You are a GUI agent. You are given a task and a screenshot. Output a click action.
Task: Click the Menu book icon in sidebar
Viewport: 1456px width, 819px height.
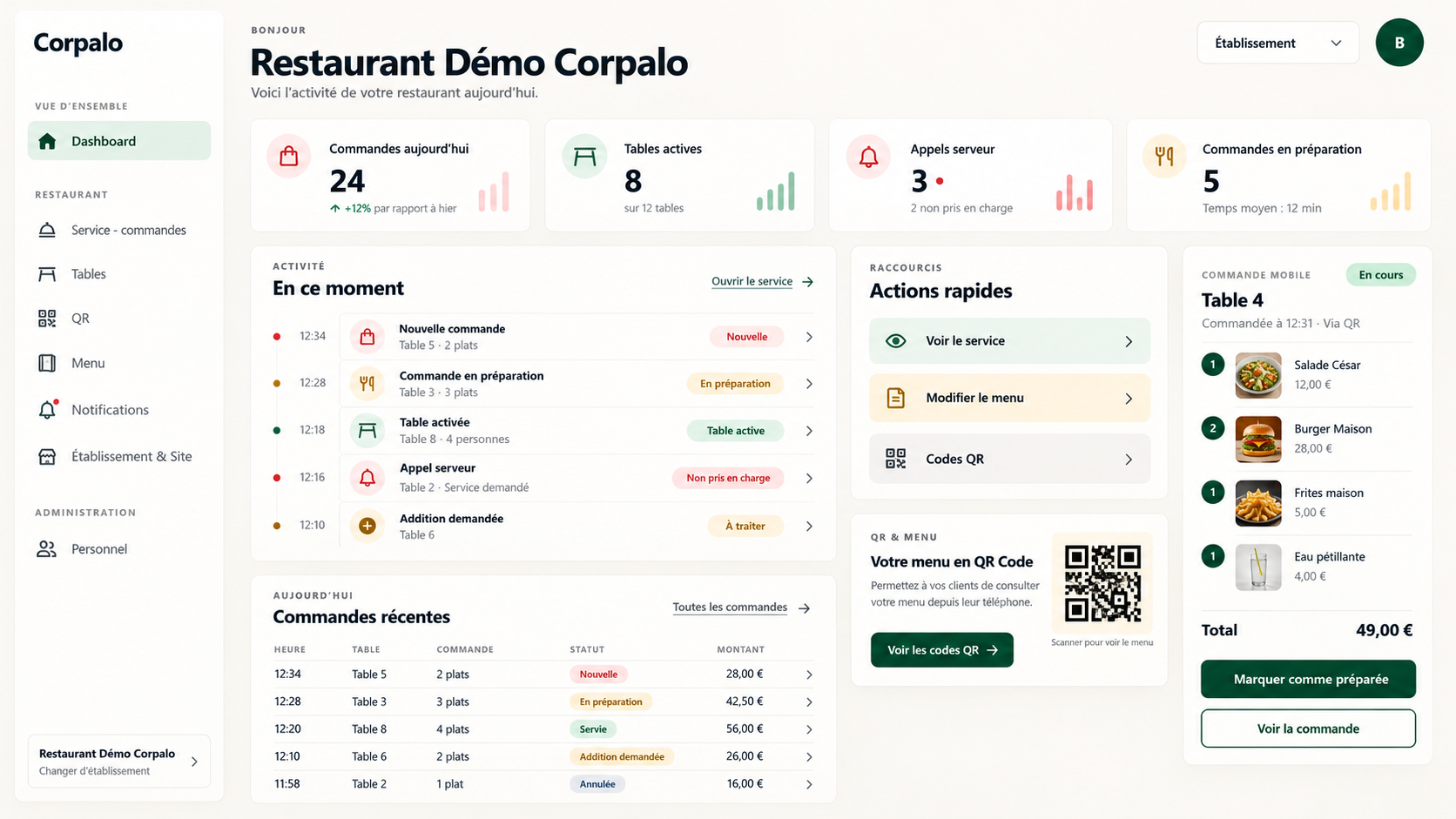coord(47,363)
